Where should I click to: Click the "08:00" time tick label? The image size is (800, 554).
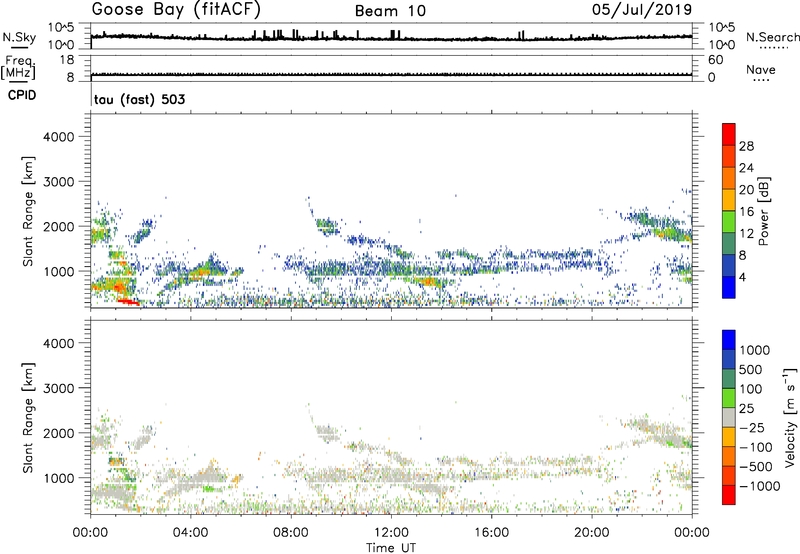291,533
